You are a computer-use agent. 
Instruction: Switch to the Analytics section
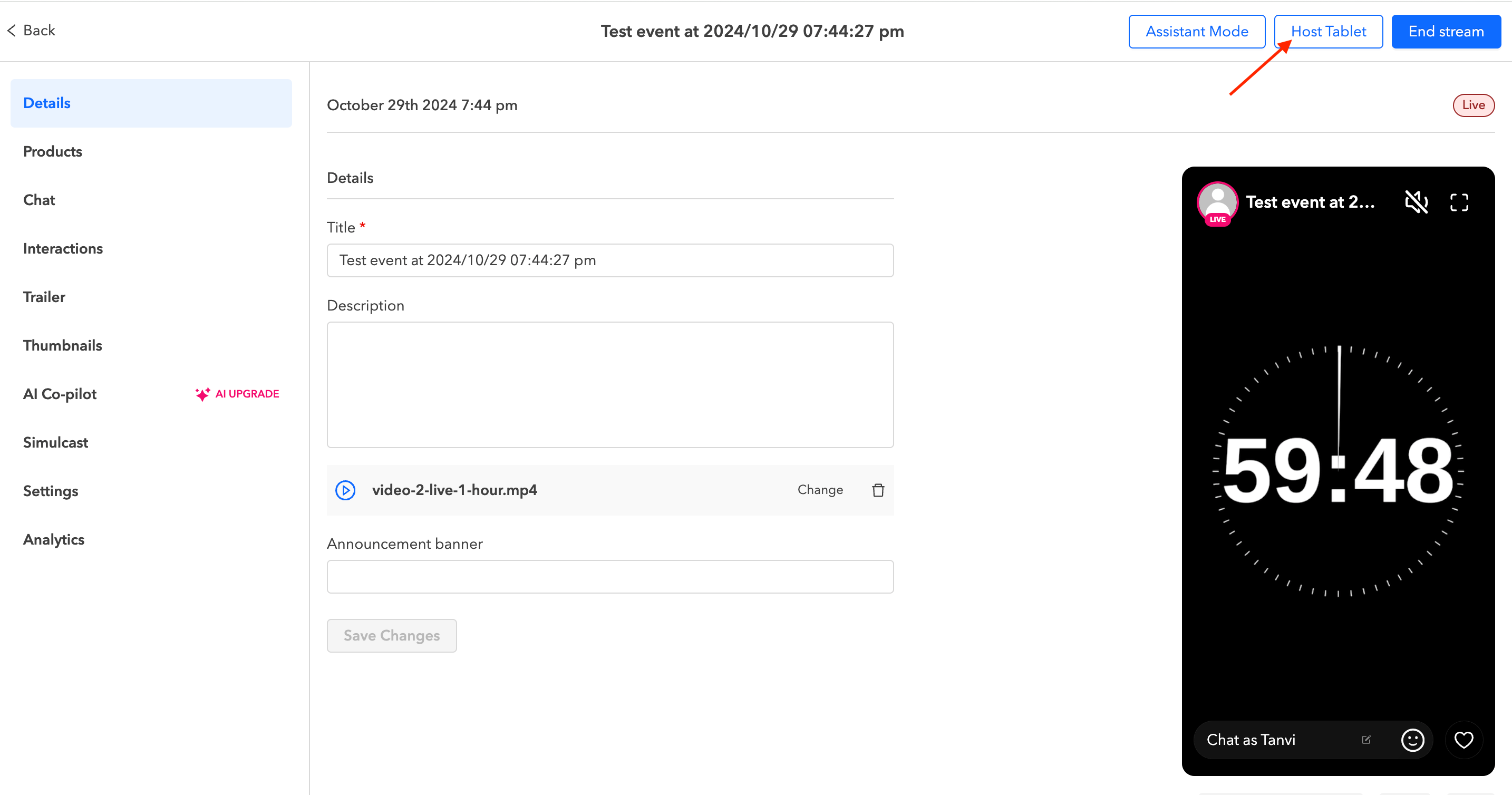pyautogui.click(x=53, y=539)
